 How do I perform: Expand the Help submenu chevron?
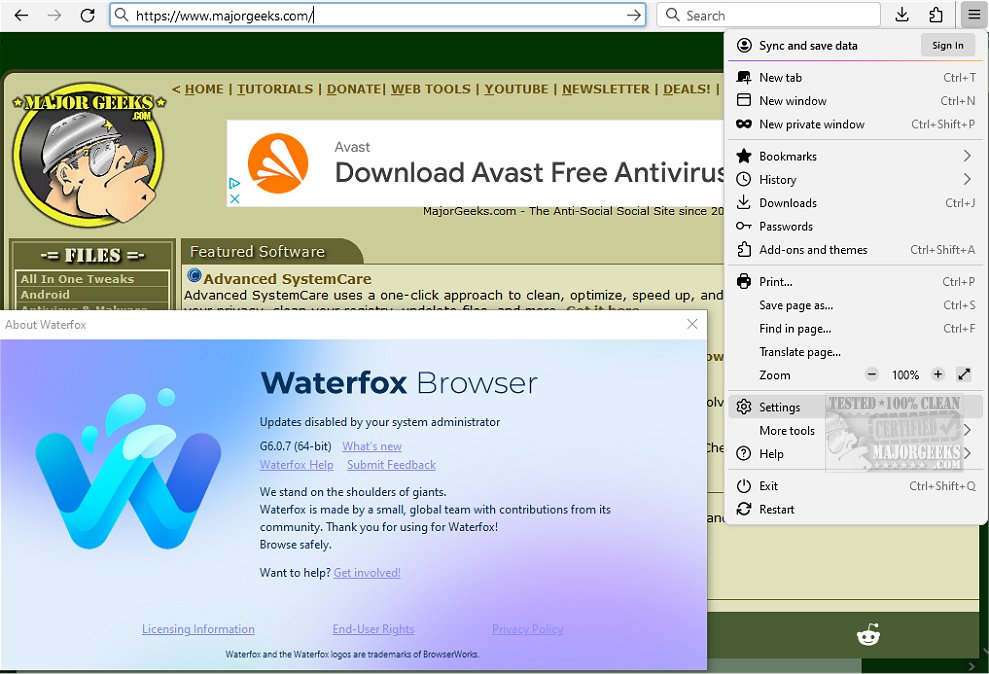click(966, 454)
